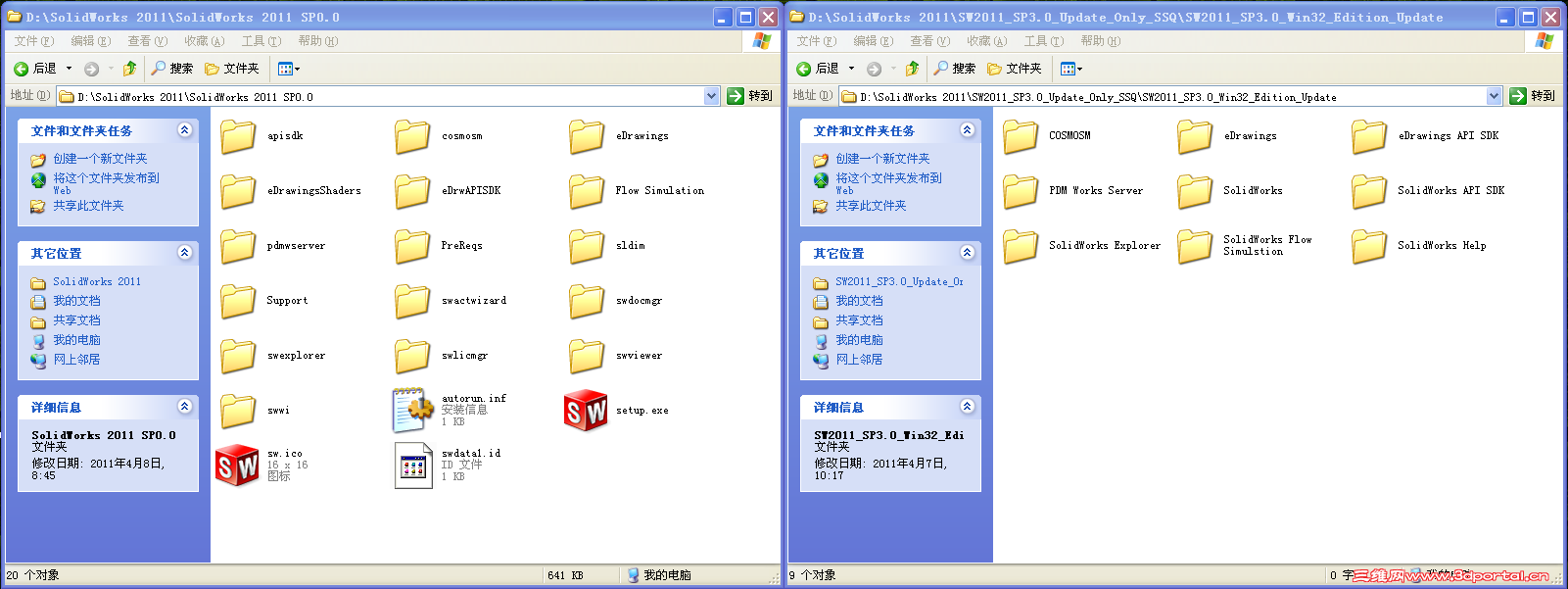Collapse File and Folder Tasks panel in left window
The image size is (1568, 589).
184,130
